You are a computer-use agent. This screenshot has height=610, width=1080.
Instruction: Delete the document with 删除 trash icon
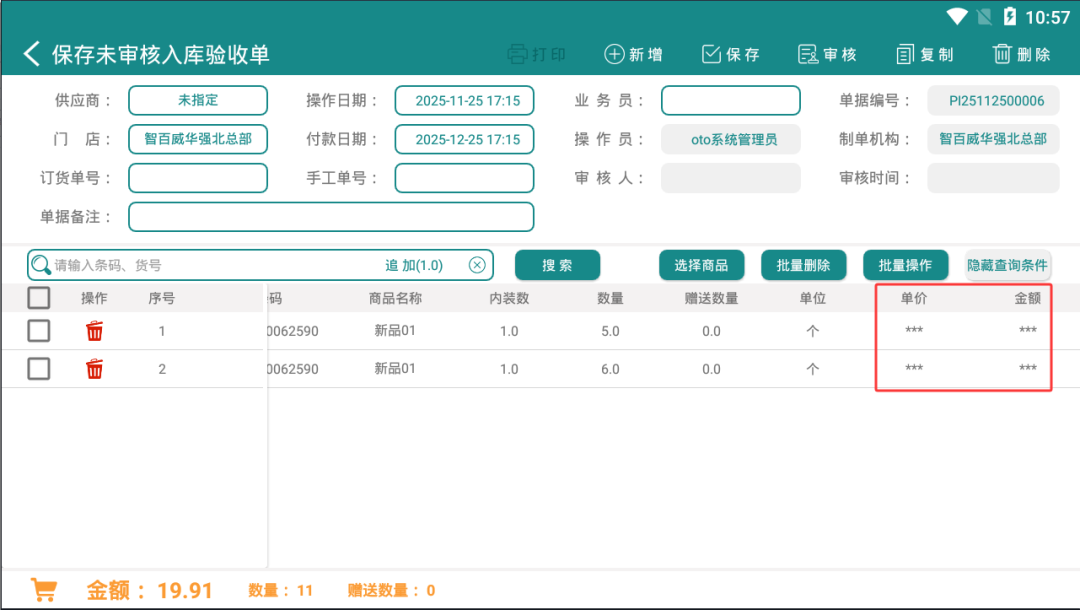tap(1002, 54)
